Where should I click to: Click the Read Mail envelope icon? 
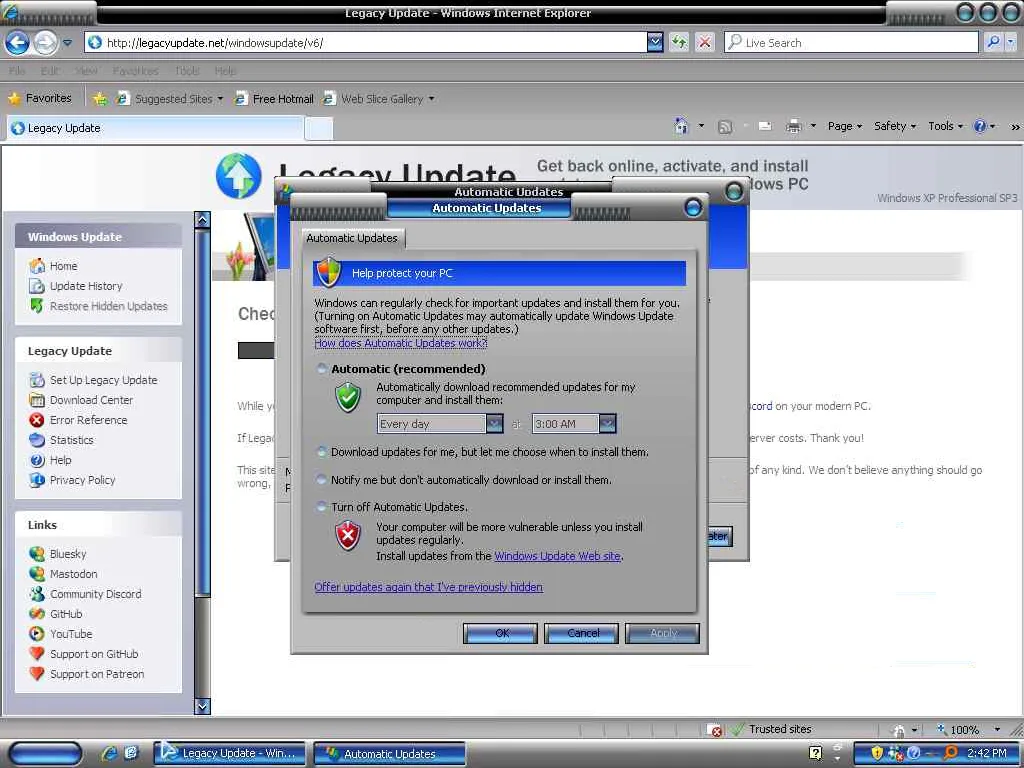tap(765, 126)
